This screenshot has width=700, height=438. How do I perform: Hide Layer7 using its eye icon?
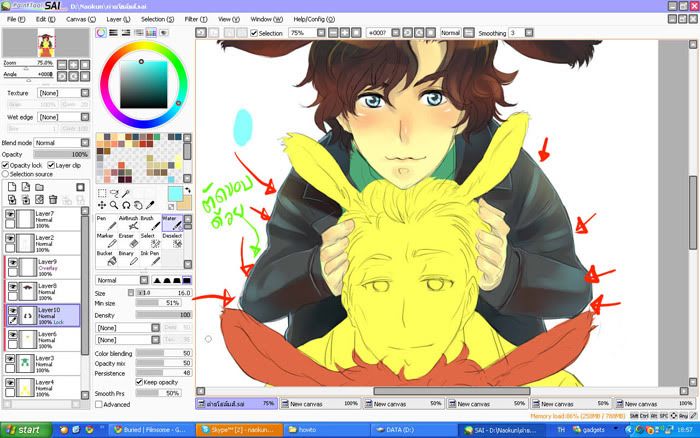click(x=10, y=215)
